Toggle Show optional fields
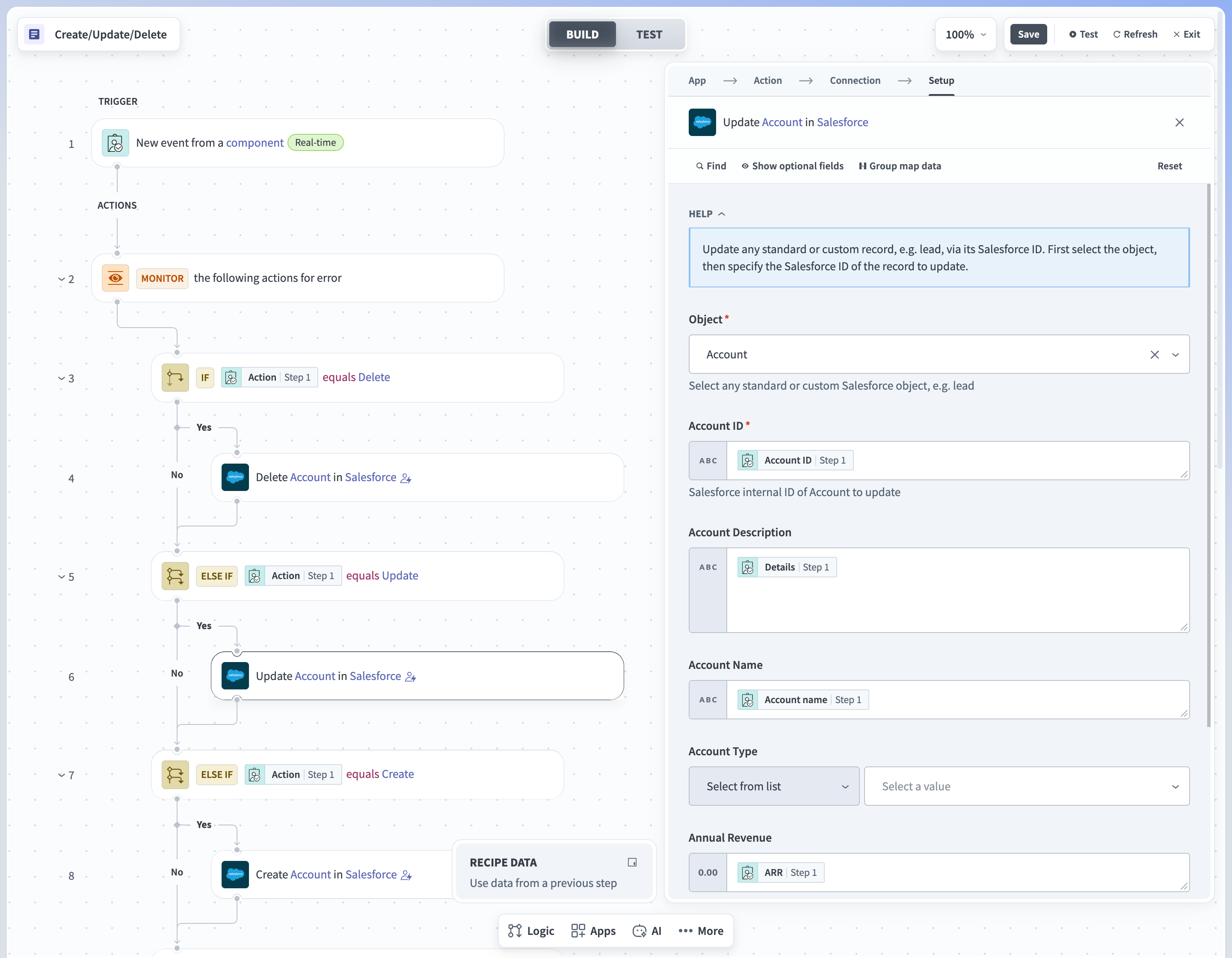 [x=793, y=166]
